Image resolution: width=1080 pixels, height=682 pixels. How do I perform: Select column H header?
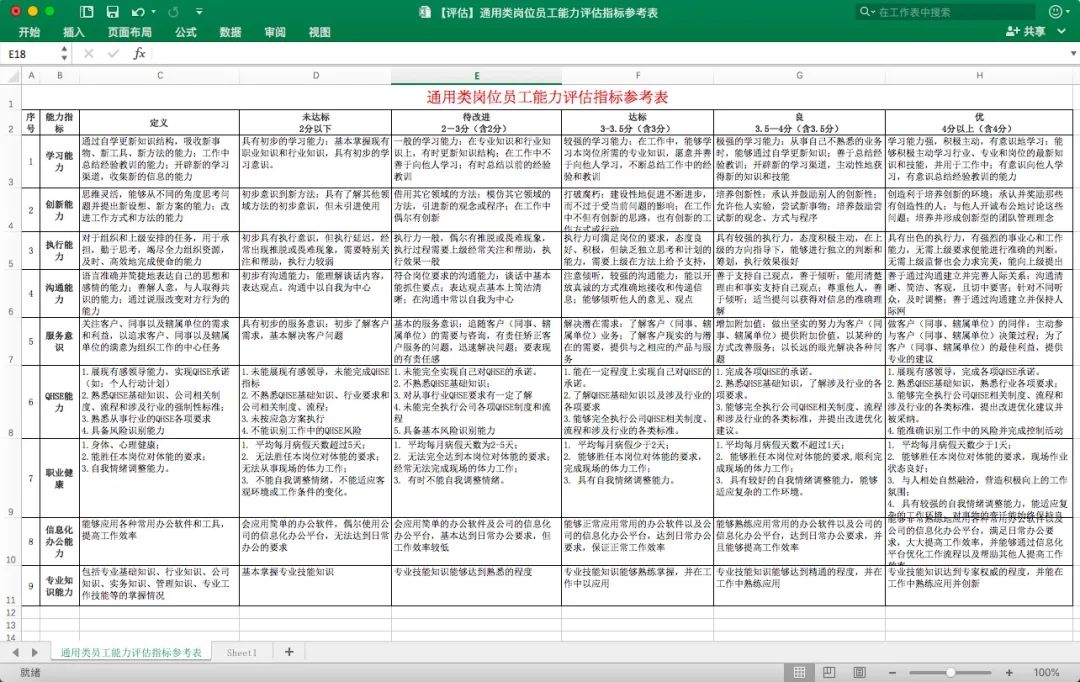point(979,76)
